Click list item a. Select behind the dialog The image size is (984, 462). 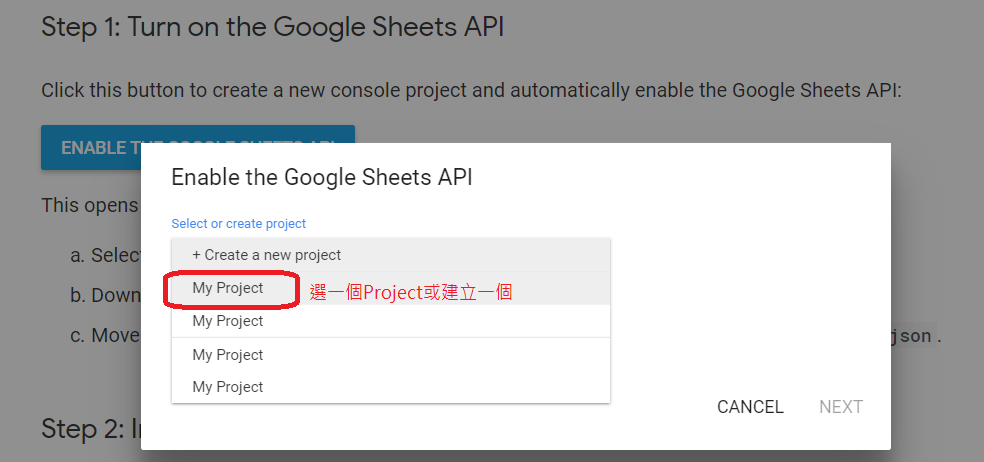(x=105, y=255)
